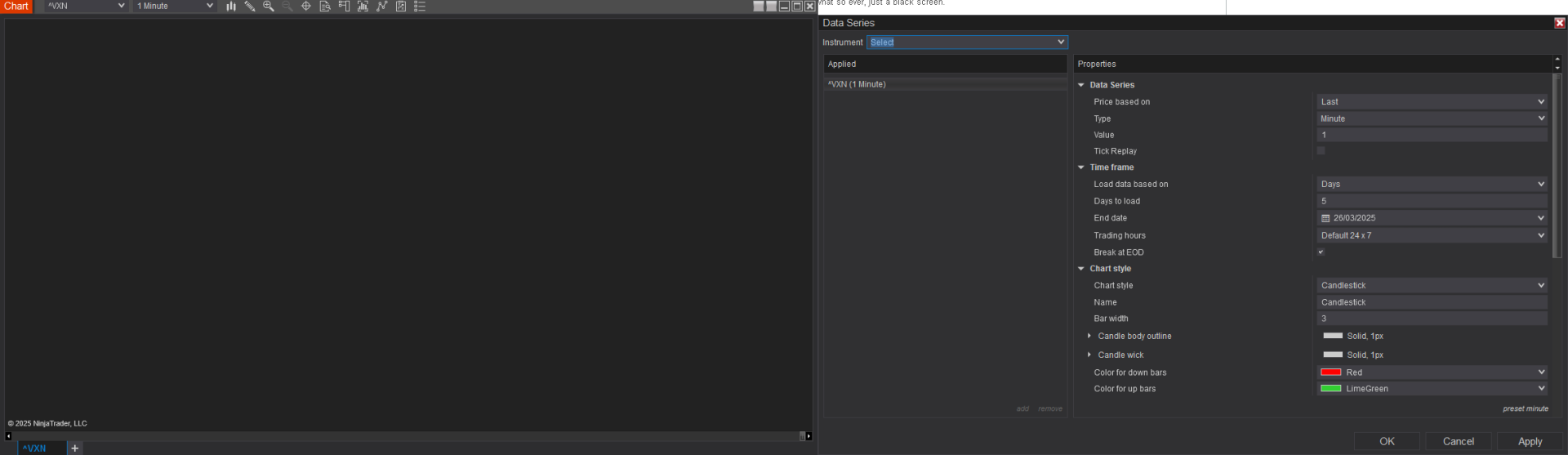1568x455 pixels.
Task: Open the Indicators icon in toolbar
Action: click(363, 6)
